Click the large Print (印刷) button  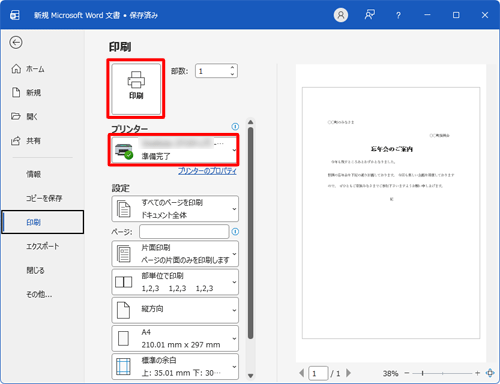136,89
